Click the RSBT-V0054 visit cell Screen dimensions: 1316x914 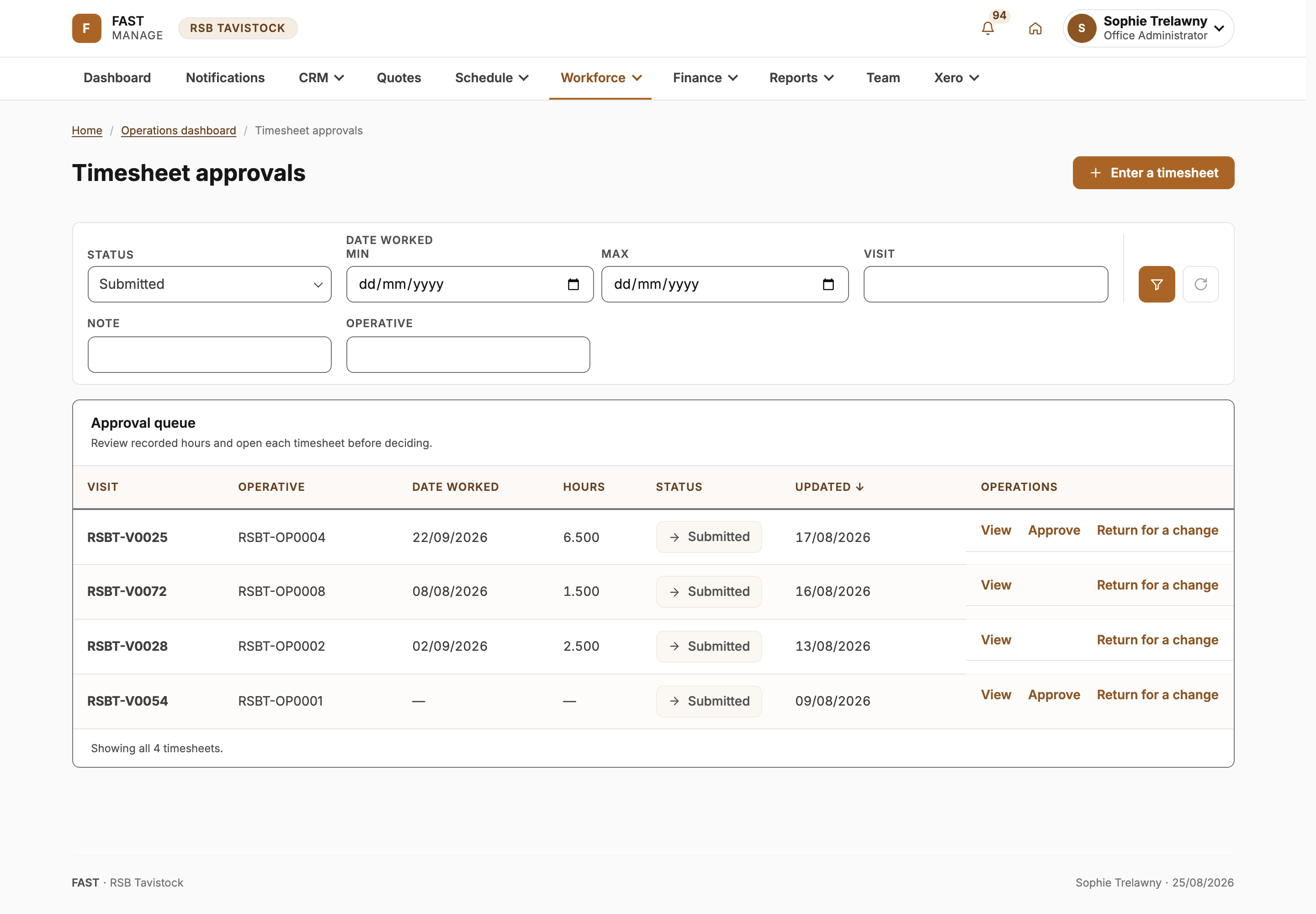click(x=127, y=701)
